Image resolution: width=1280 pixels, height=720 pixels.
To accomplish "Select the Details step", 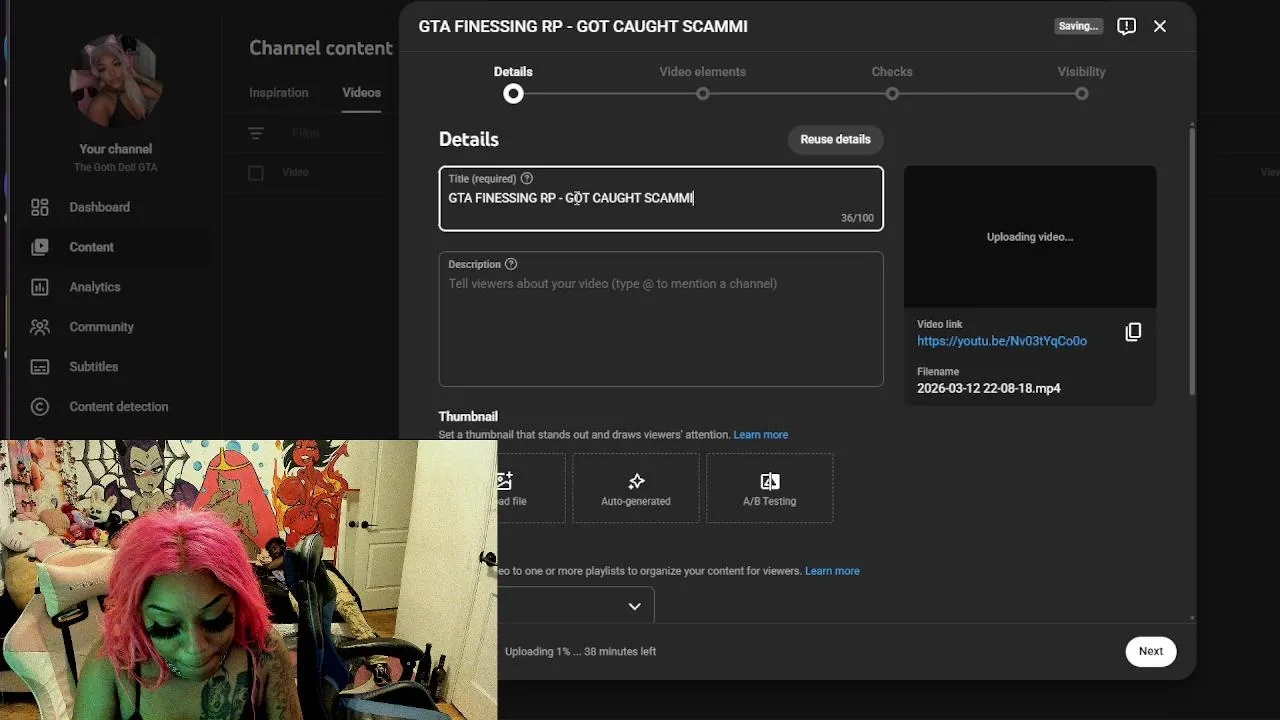I will click(x=513, y=82).
